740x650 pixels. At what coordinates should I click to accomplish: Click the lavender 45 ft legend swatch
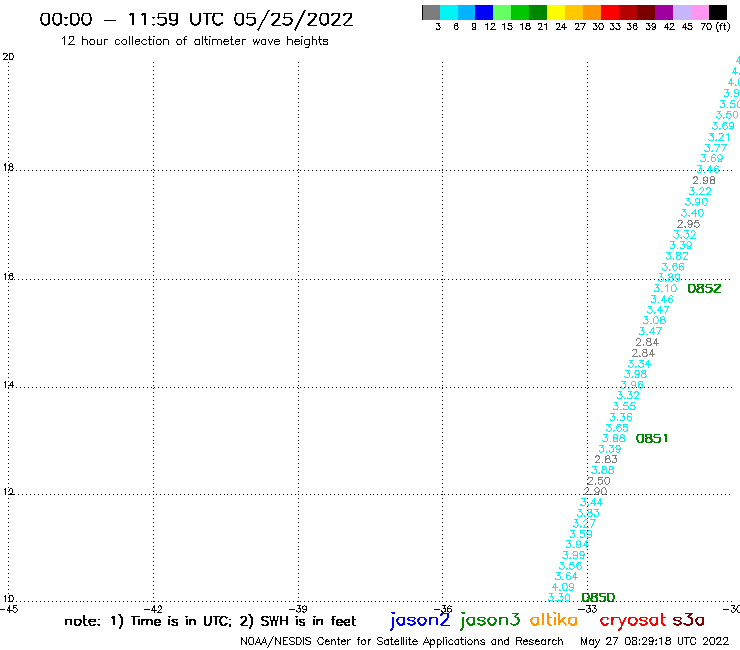point(682,12)
